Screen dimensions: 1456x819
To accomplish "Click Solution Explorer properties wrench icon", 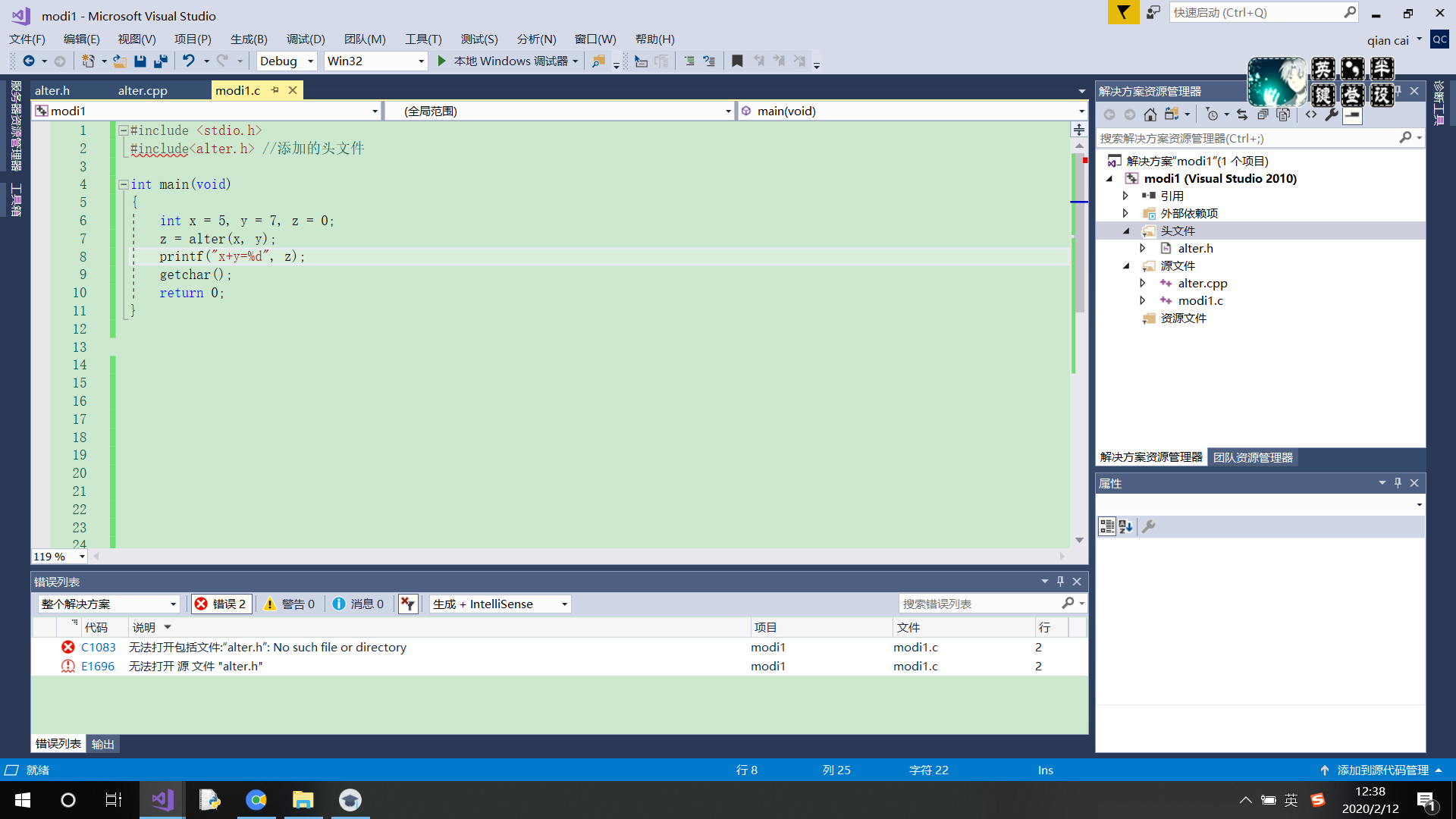I will pos(1332,115).
